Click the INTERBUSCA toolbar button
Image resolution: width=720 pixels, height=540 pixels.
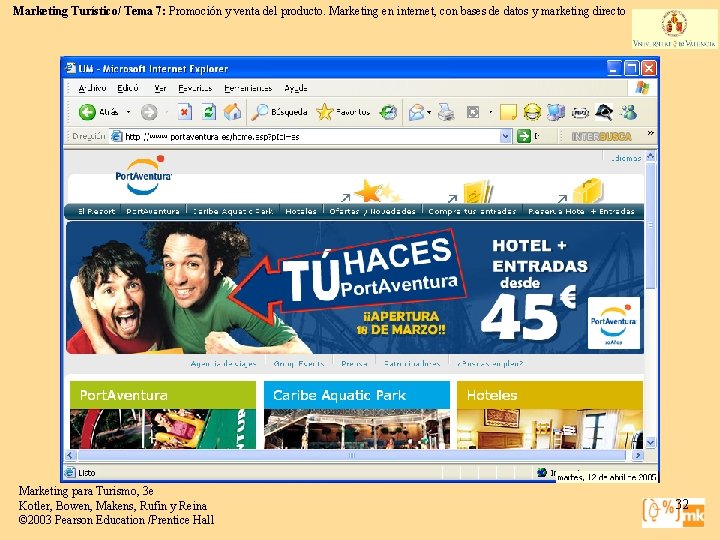click(x=602, y=136)
